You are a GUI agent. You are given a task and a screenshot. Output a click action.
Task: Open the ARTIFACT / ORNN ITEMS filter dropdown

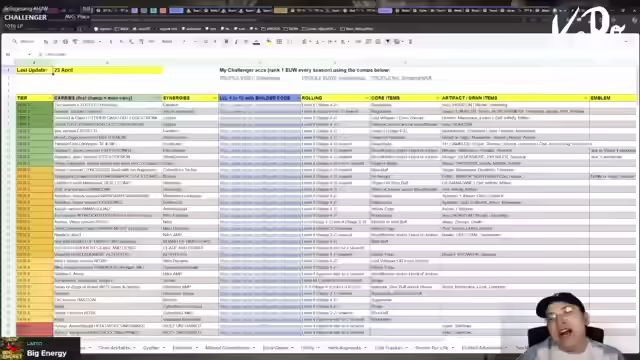(586, 98)
